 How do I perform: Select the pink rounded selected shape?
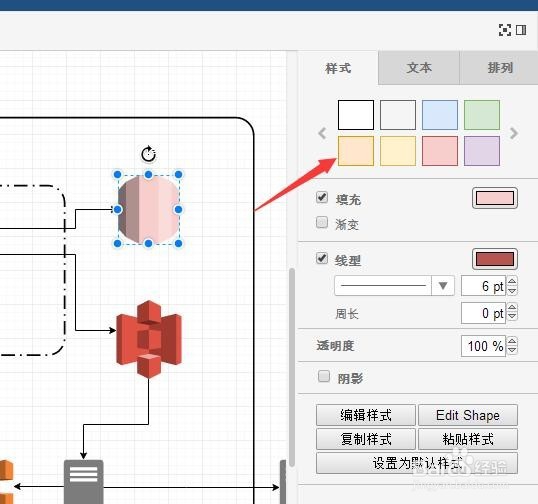(148, 209)
